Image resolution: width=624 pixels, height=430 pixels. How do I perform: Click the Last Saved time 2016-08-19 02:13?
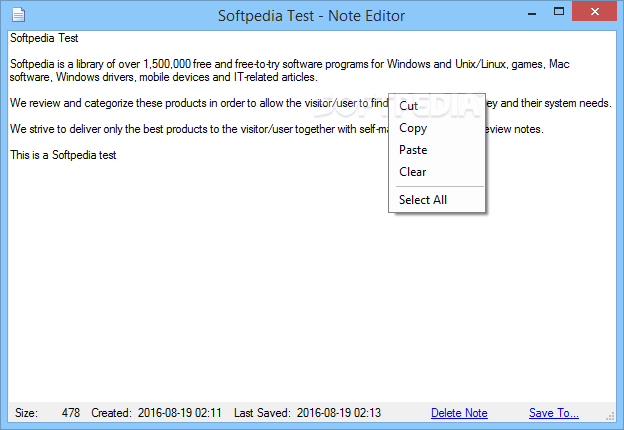339,413
